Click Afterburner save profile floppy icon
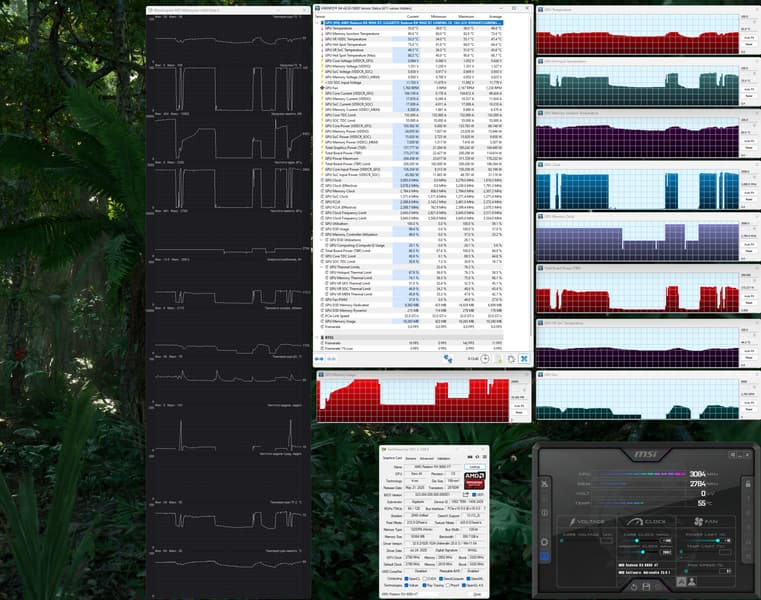The image size is (761, 600). coord(646,587)
